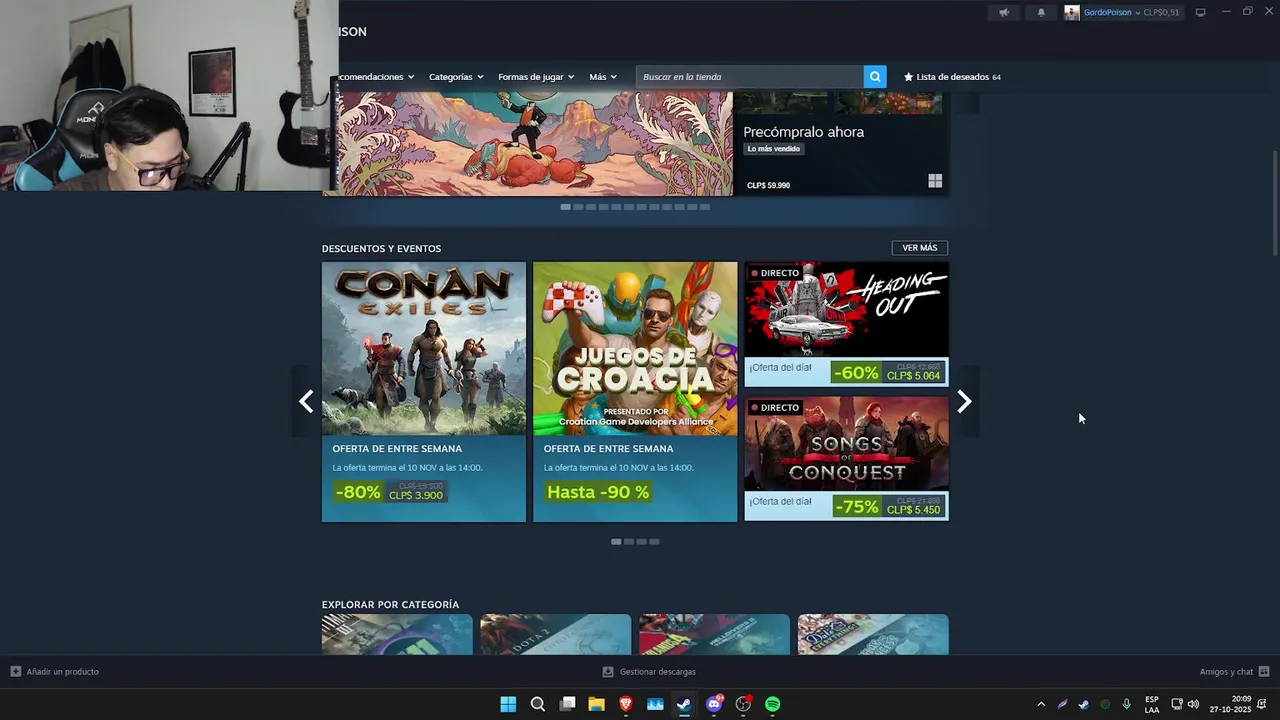Click the Amigos y chat icon
The width and height of the screenshot is (1280, 720).
click(1264, 671)
